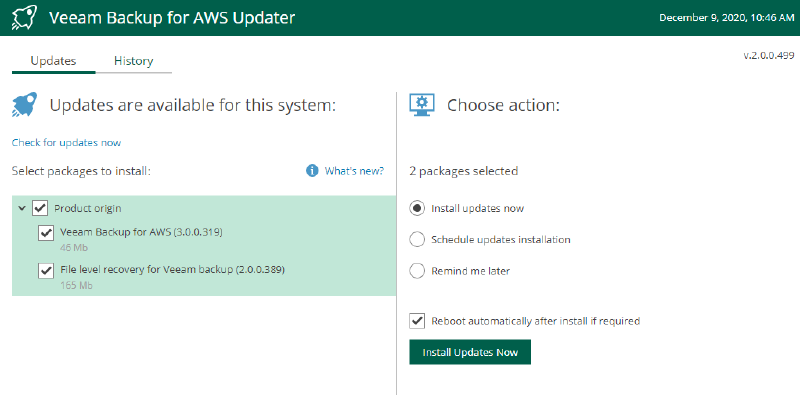This screenshot has width=800, height=395.
Task: Click the Choose action heading
Action: [x=504, y=106]
